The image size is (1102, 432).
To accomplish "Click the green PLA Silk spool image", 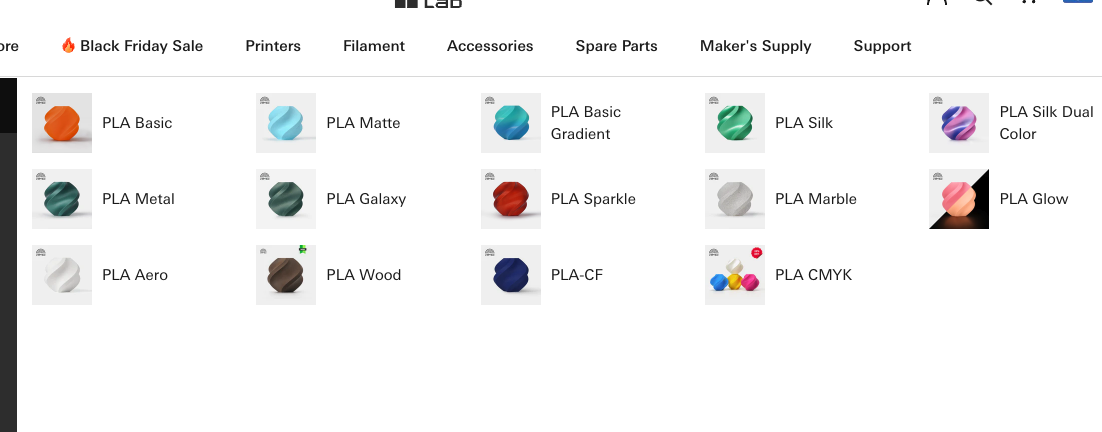I will [735, 123].
